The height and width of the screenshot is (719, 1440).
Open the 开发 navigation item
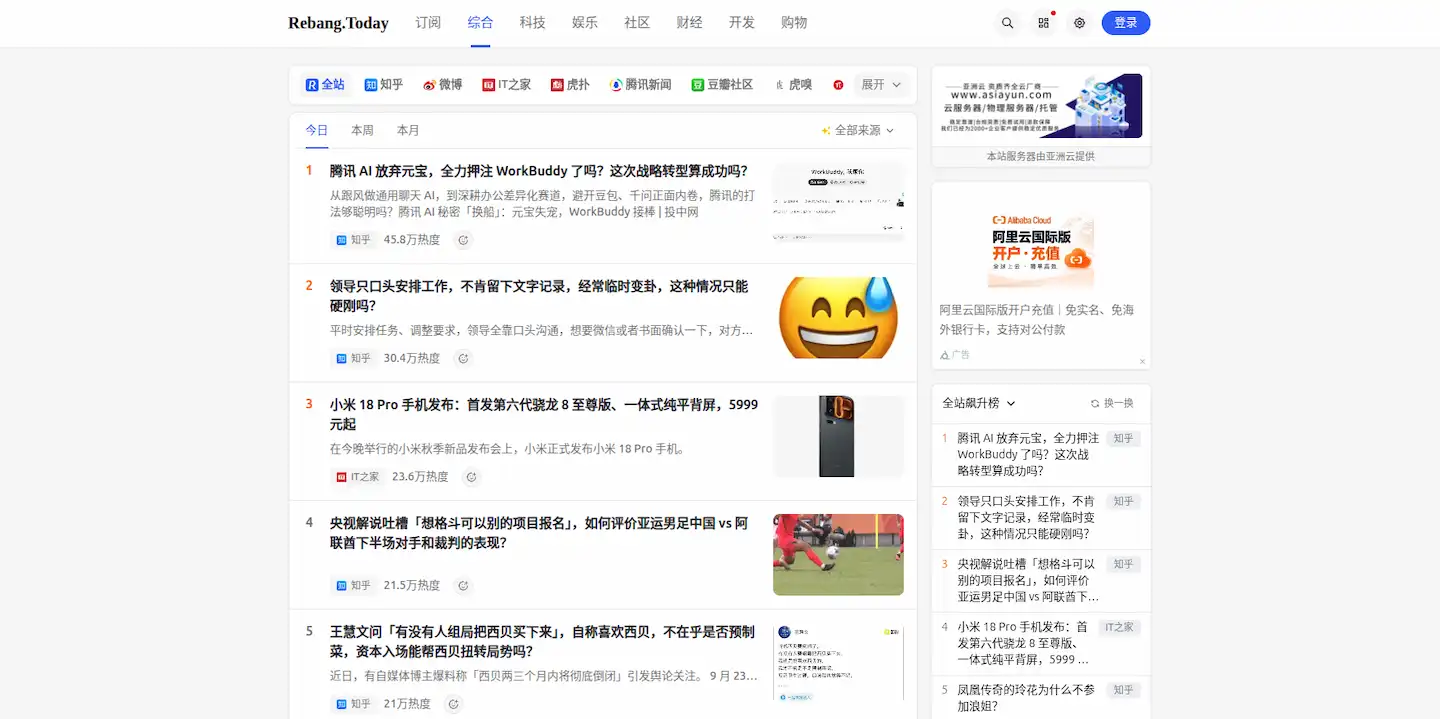coord(741,22)
